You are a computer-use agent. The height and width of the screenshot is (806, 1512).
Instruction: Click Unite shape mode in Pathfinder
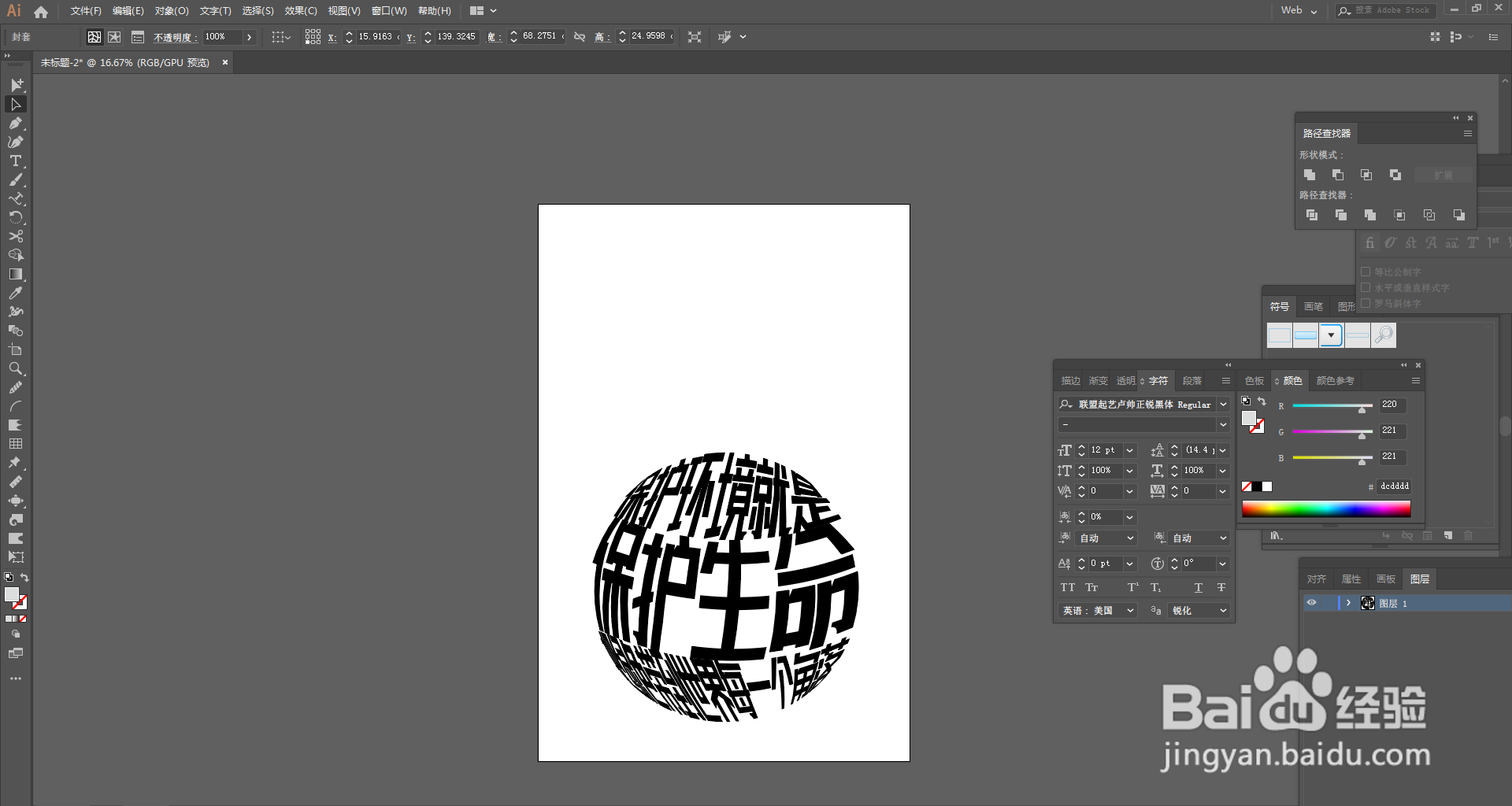click(x=1310, y=175)
